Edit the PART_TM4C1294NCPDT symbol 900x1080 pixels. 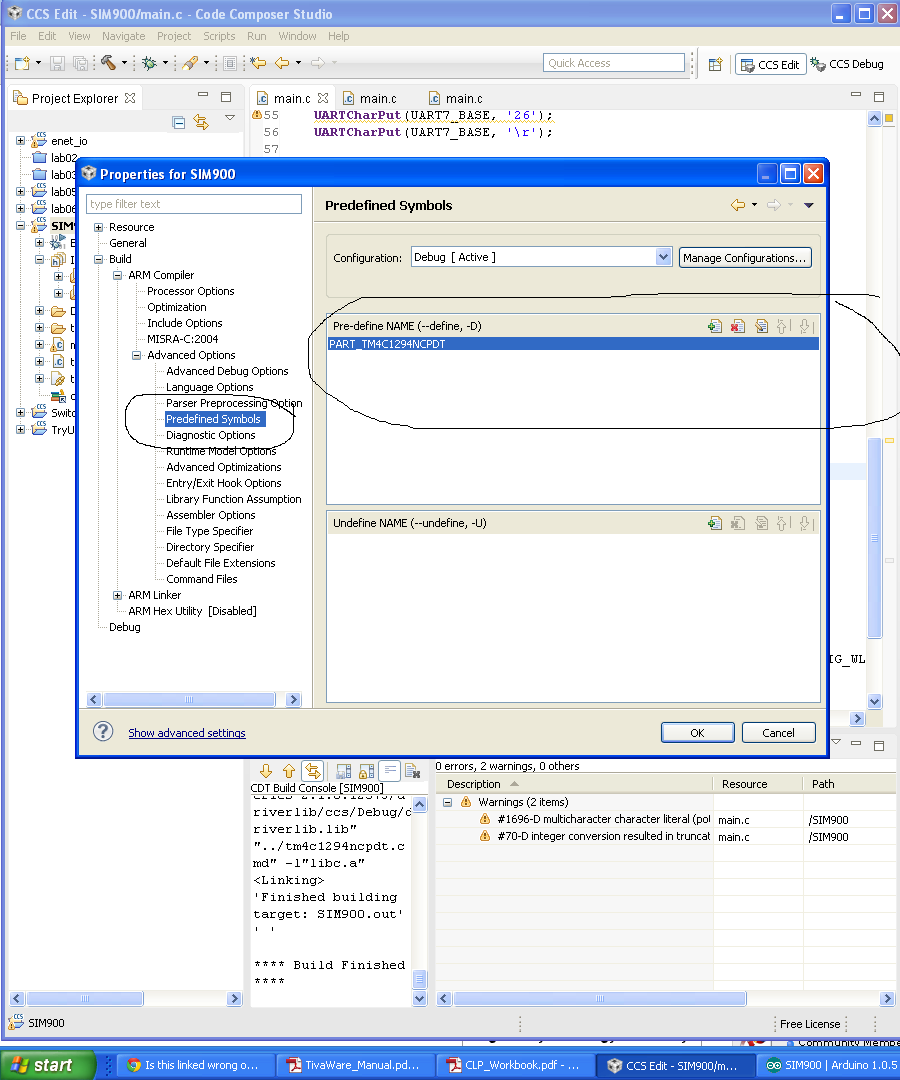pos(761,325)
